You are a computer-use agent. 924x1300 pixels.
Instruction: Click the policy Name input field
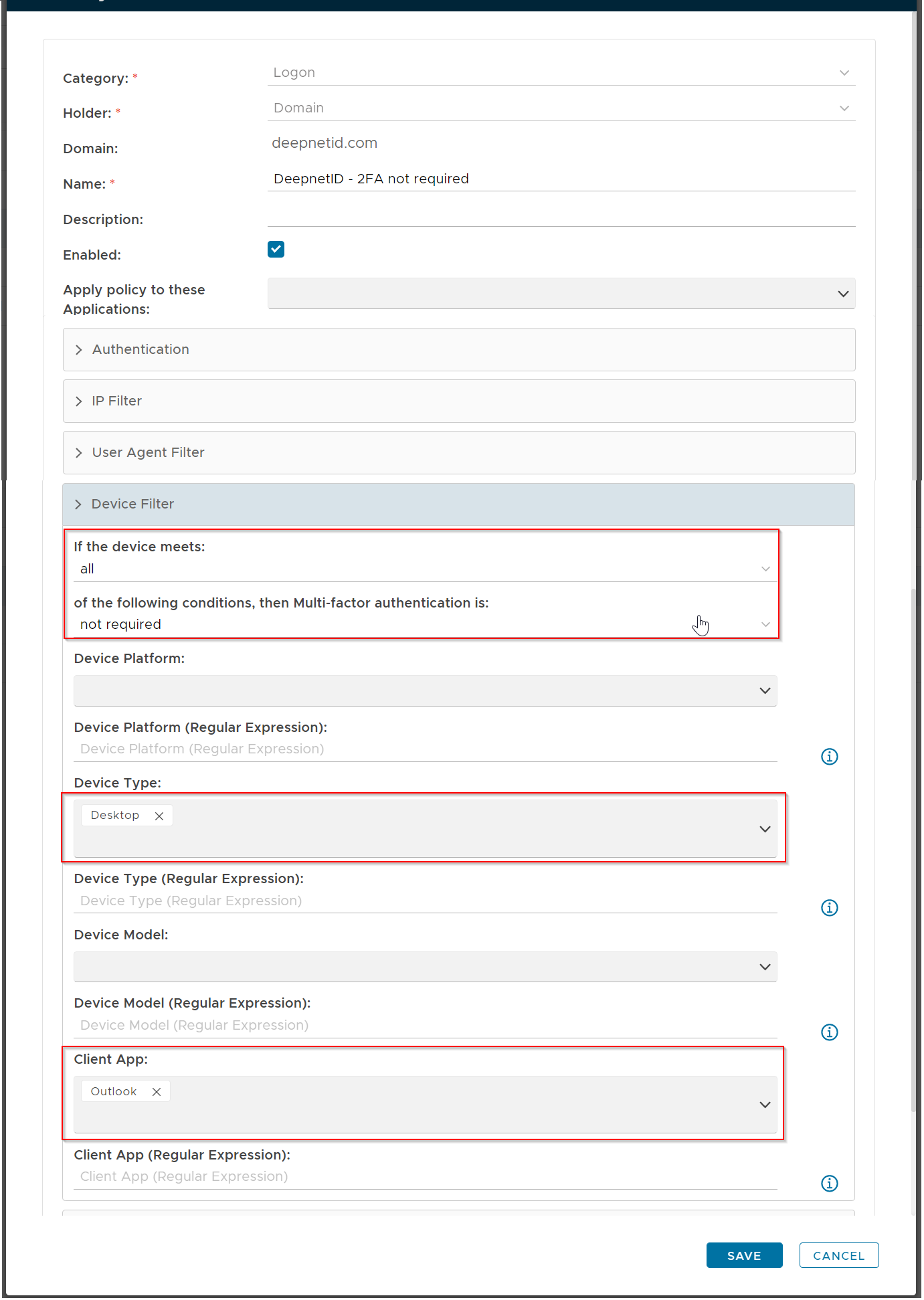(x=561, y=179)
